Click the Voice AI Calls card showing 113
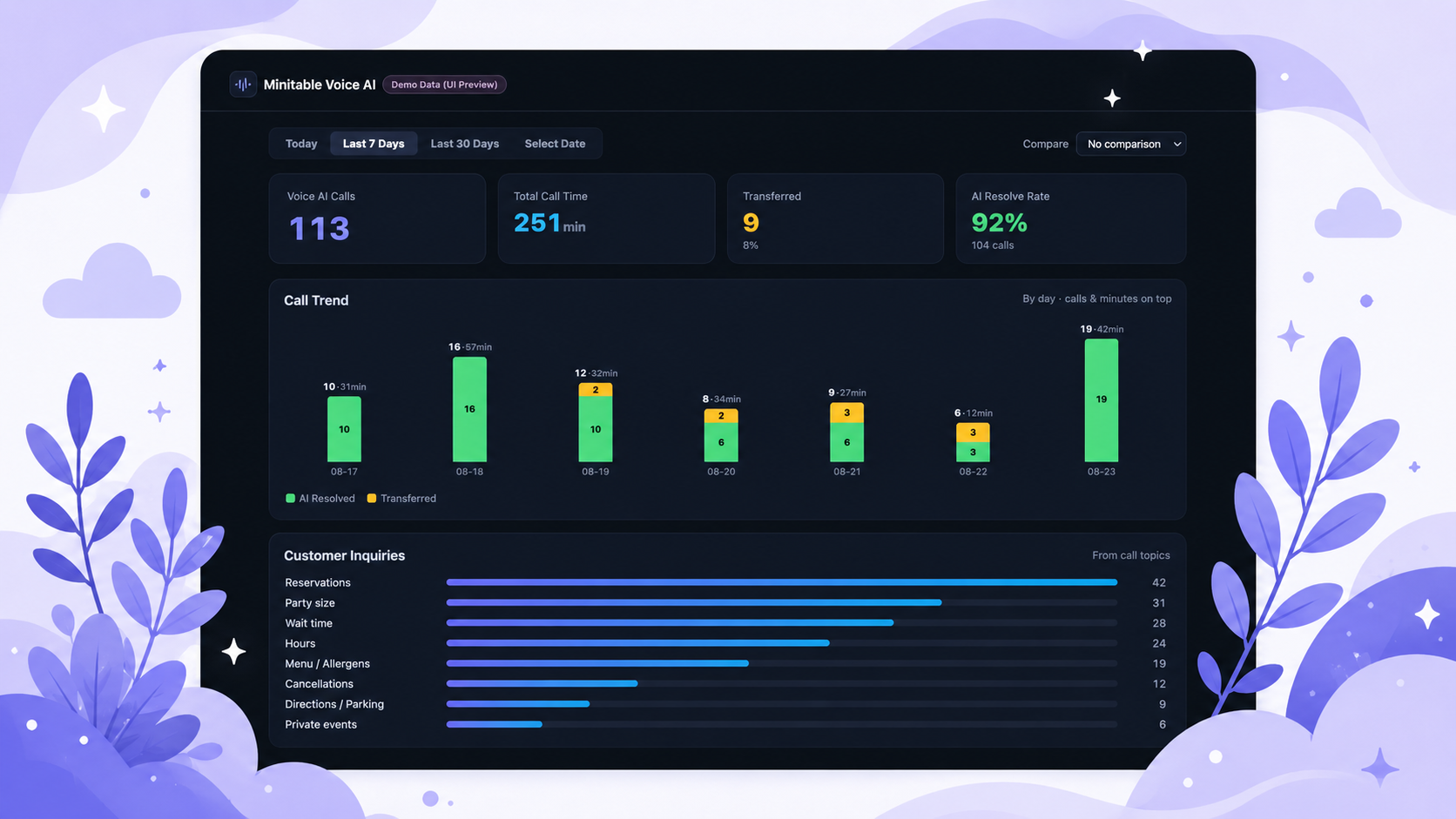The height and width of the screenshot is (819, 1456). click(x=377, y=218)
